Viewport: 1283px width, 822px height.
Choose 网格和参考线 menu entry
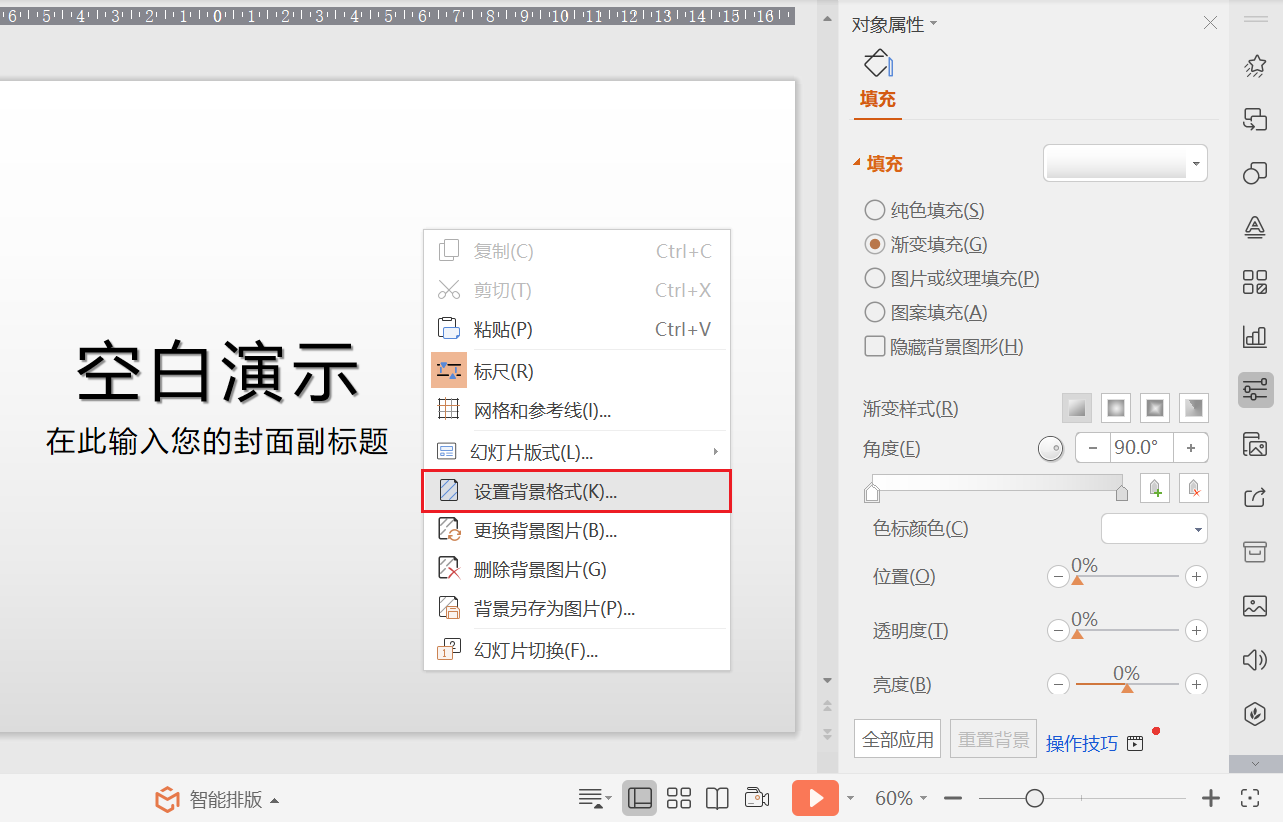pyautogui.click(x=577, y=410)
